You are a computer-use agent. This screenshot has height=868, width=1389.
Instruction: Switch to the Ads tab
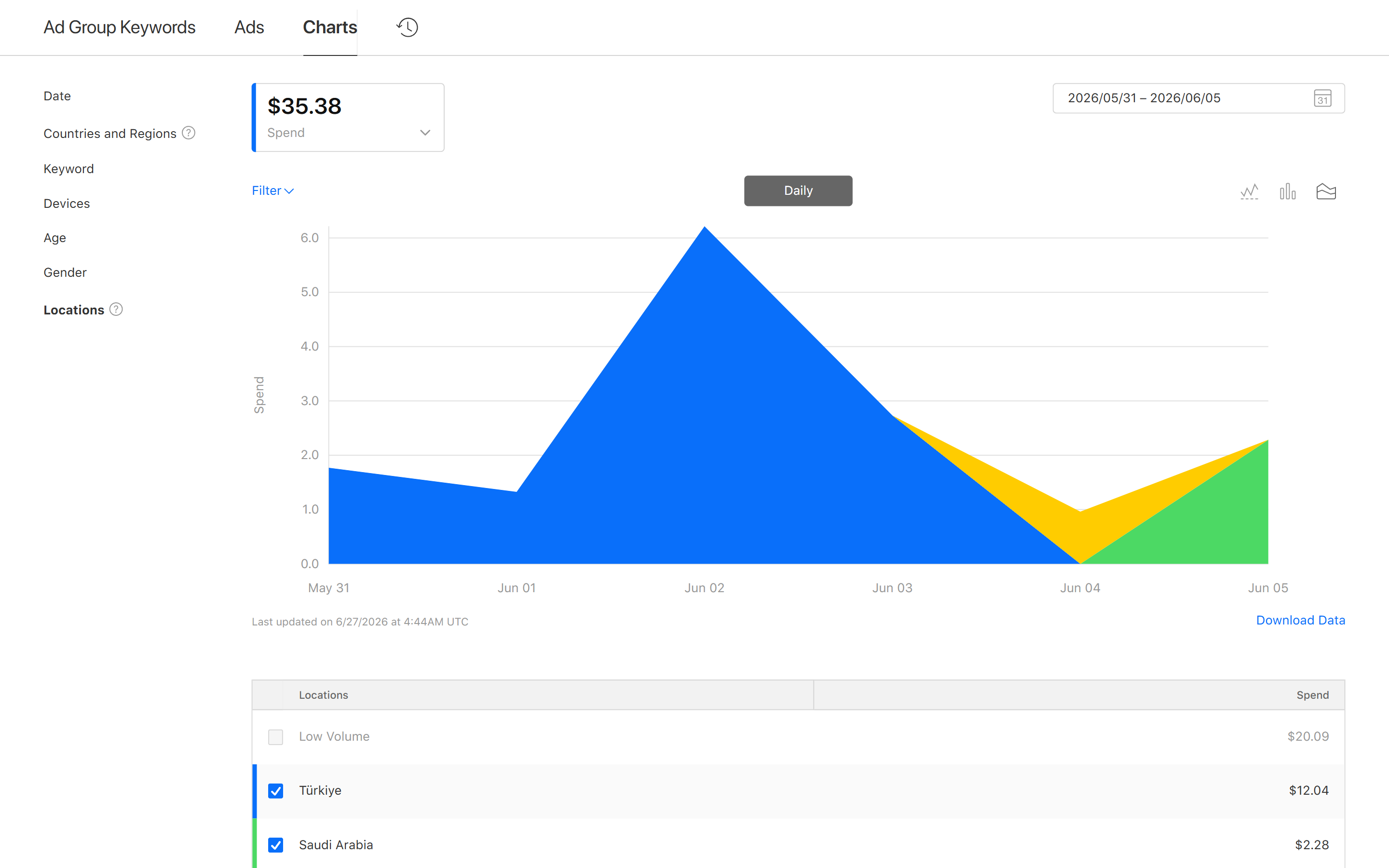[249, 27]
